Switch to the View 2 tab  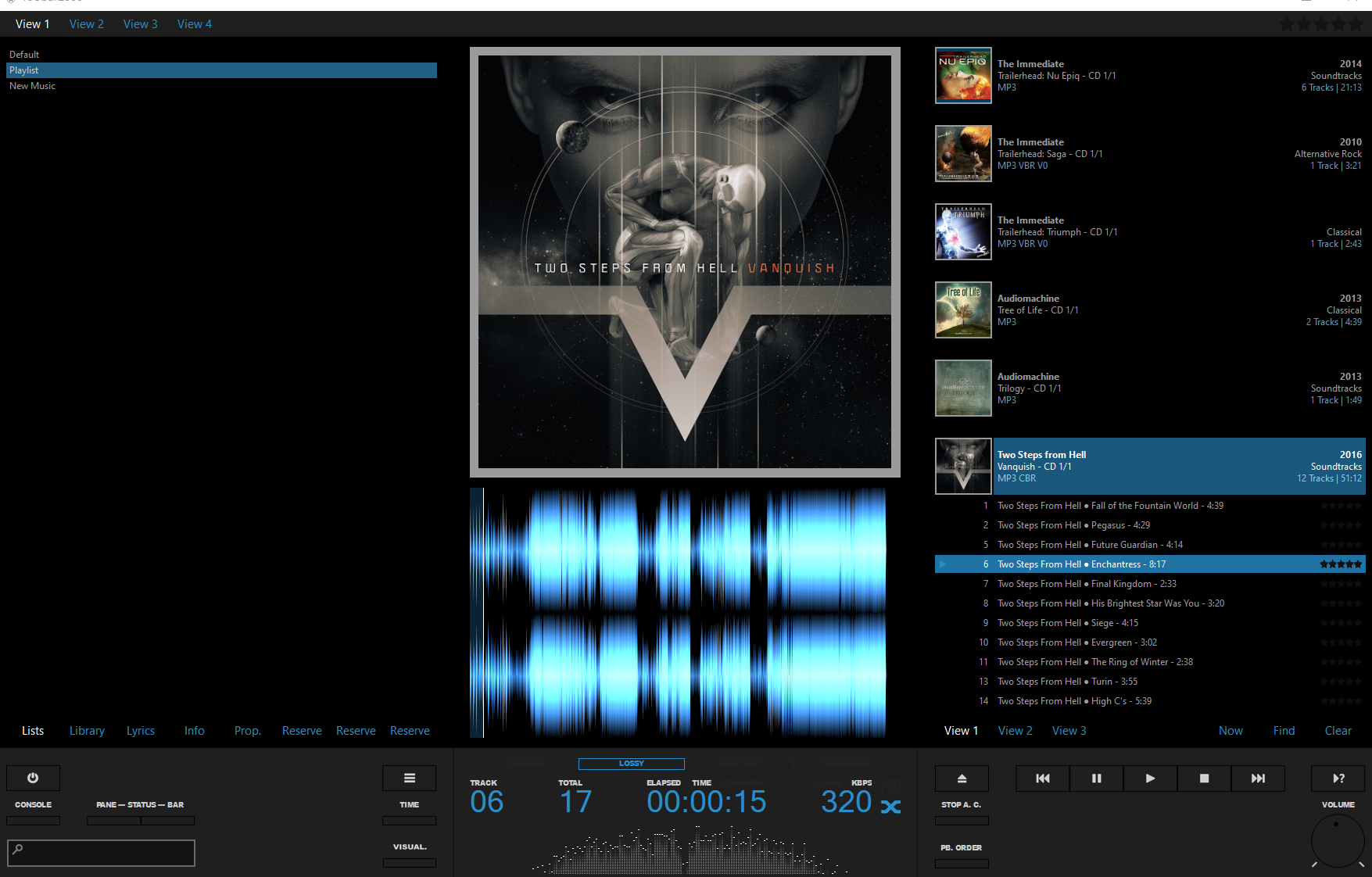coord(86,23)
